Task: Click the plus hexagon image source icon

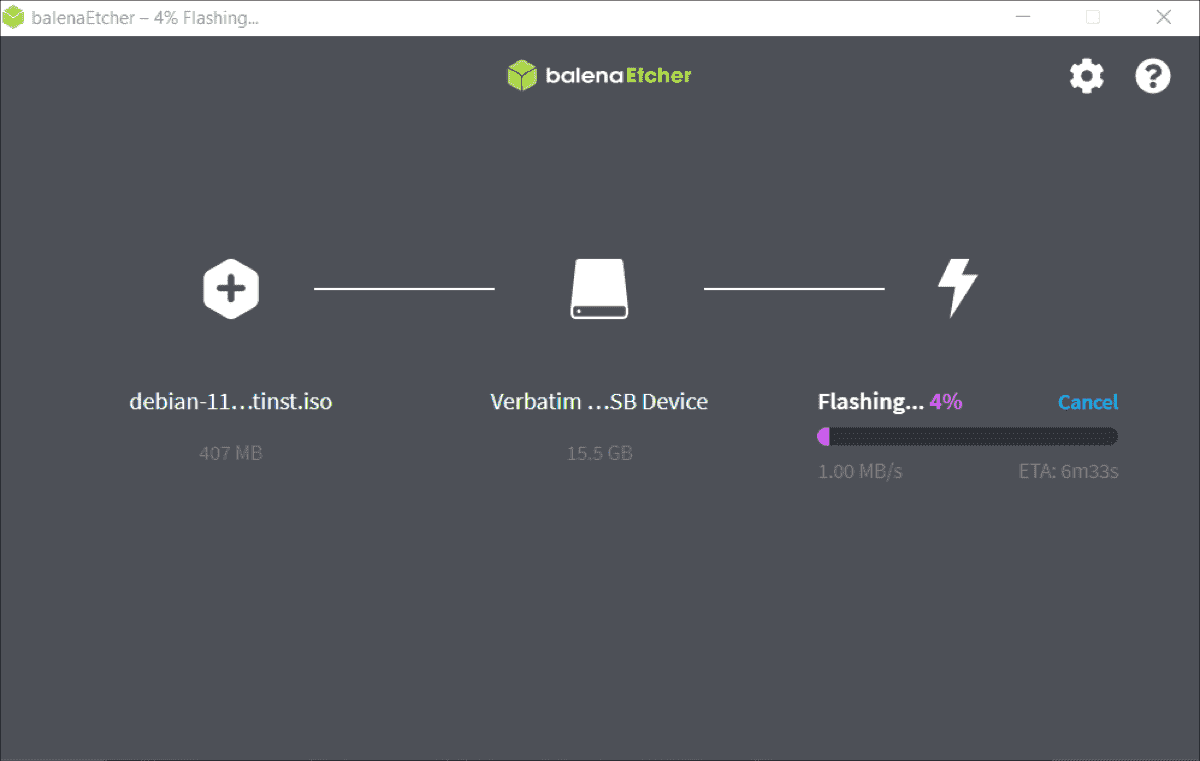Action: (231, 290)
